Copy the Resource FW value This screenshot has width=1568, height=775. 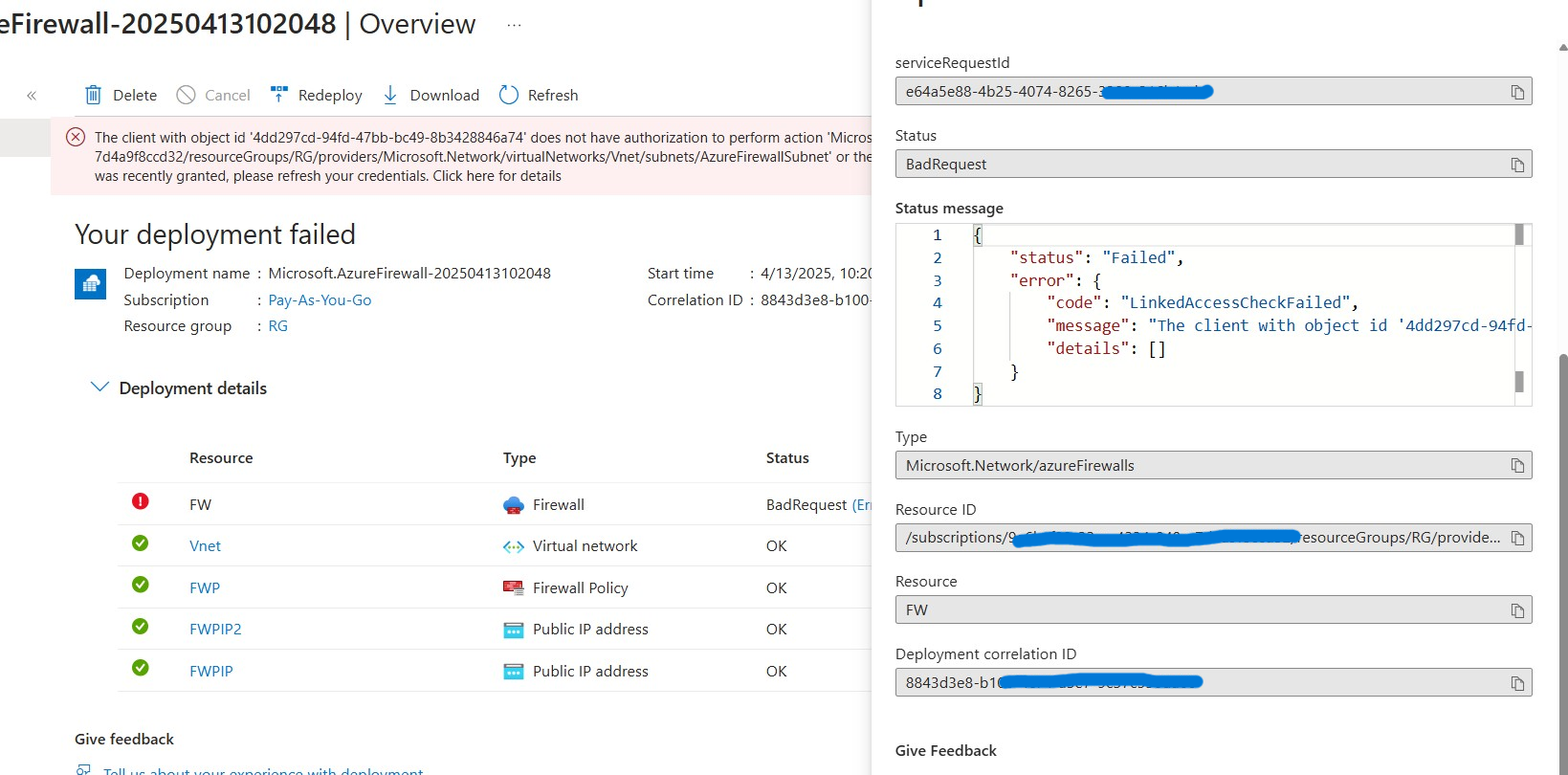1517,610
